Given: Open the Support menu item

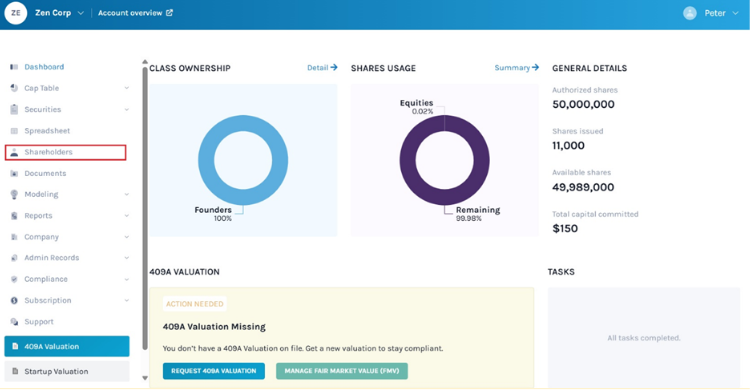Looking at the screenshot, I should (x=39, y=322).
